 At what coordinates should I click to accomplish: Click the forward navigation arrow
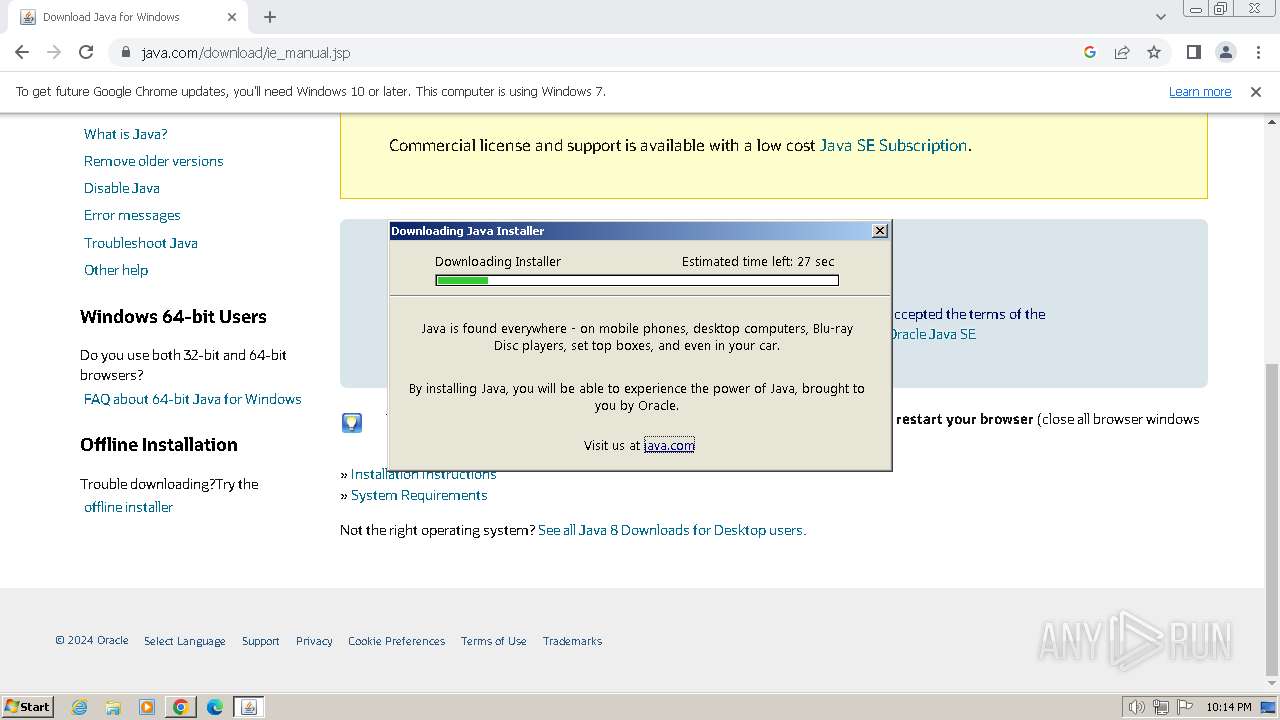[x=54, y=52]
